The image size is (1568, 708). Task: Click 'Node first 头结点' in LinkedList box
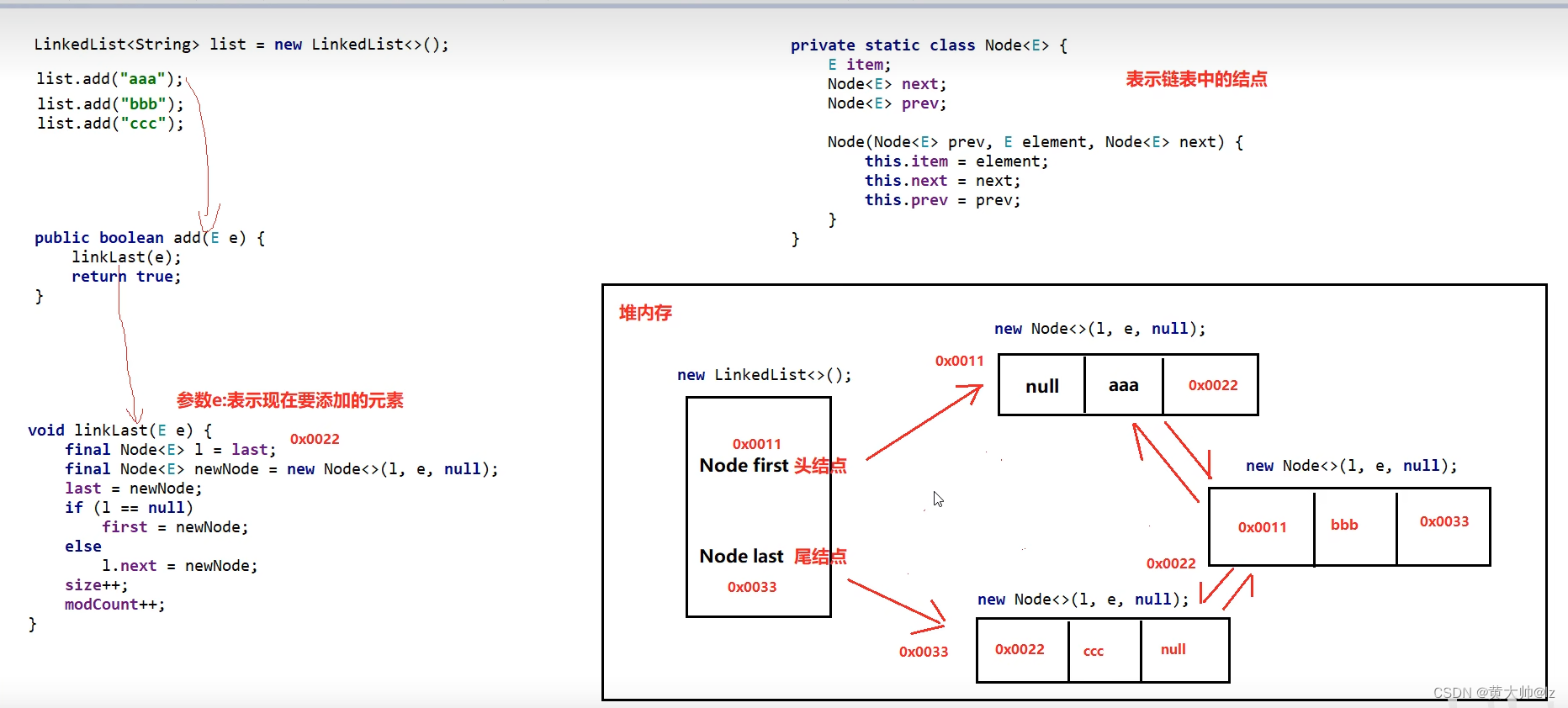click(x=773, y=465)
